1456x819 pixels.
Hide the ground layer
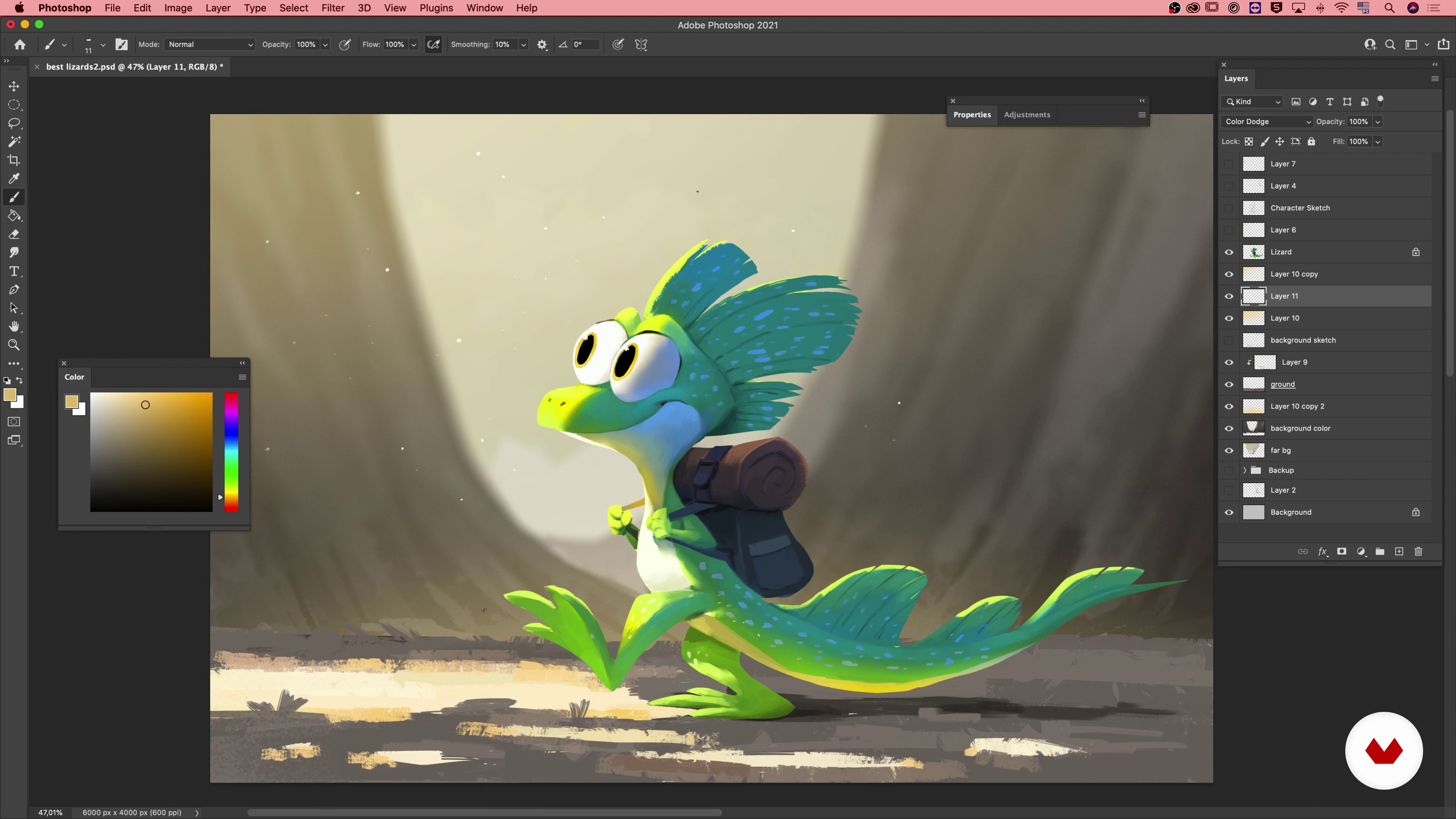pyautogui.click(x=1229, y=384)
